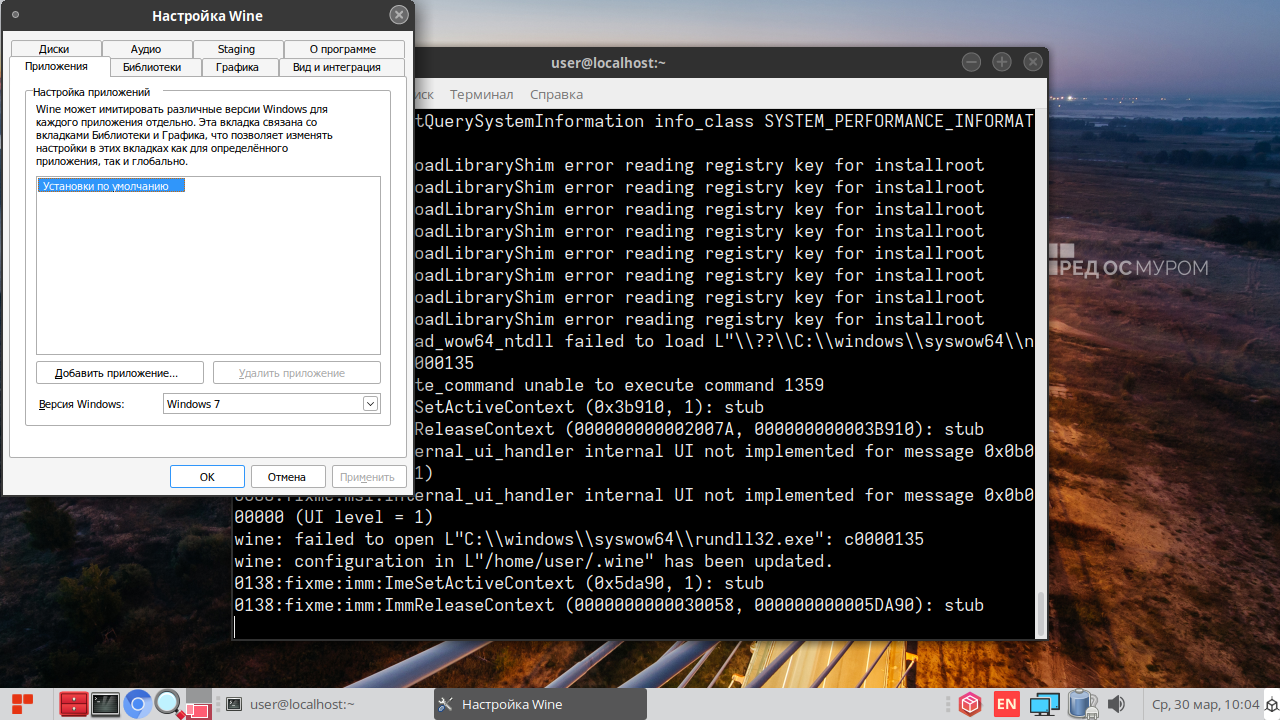Confirm with the OK button
This screenshot has height=720, width=1280.
click(x=207, y=477)
